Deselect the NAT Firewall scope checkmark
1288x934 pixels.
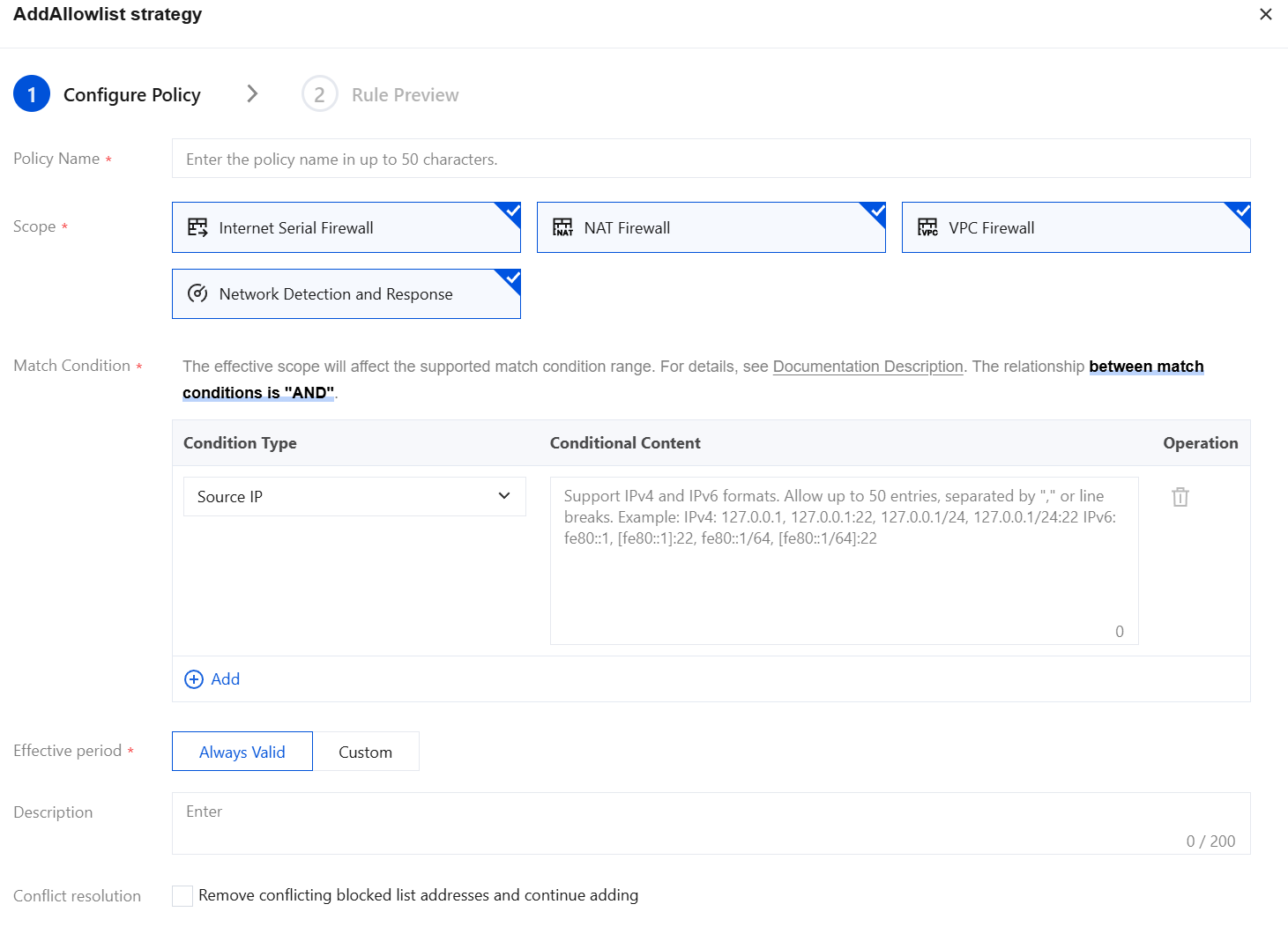[x=875, y=211]
